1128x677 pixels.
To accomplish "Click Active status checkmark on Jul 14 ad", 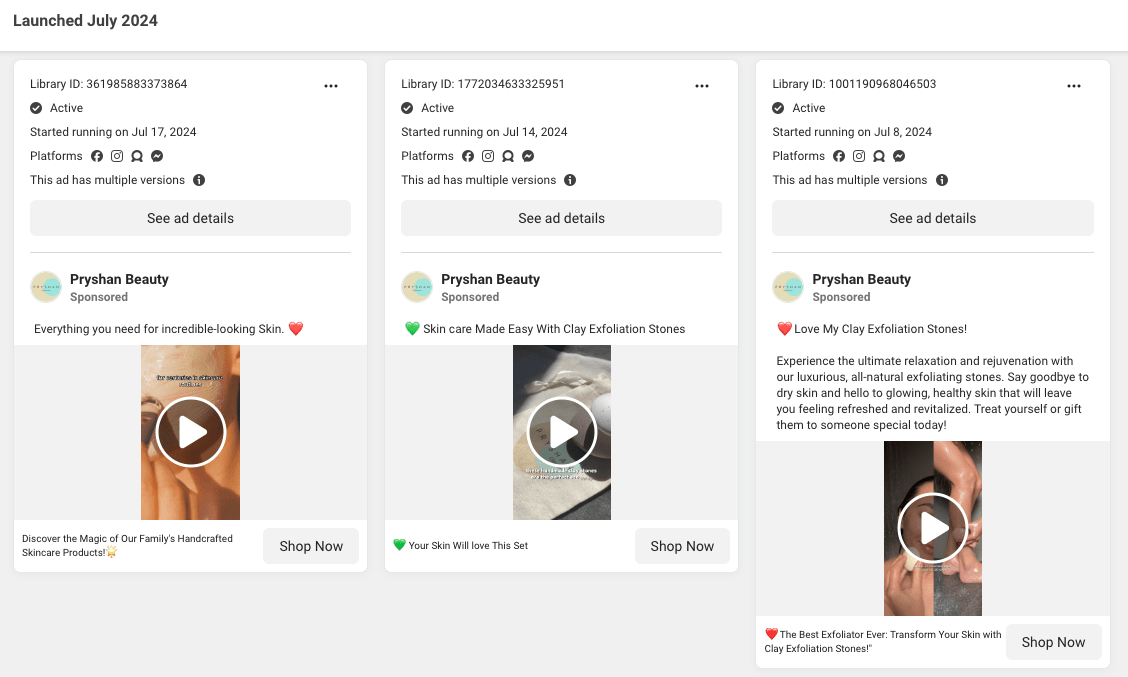I will pos(407,108).
